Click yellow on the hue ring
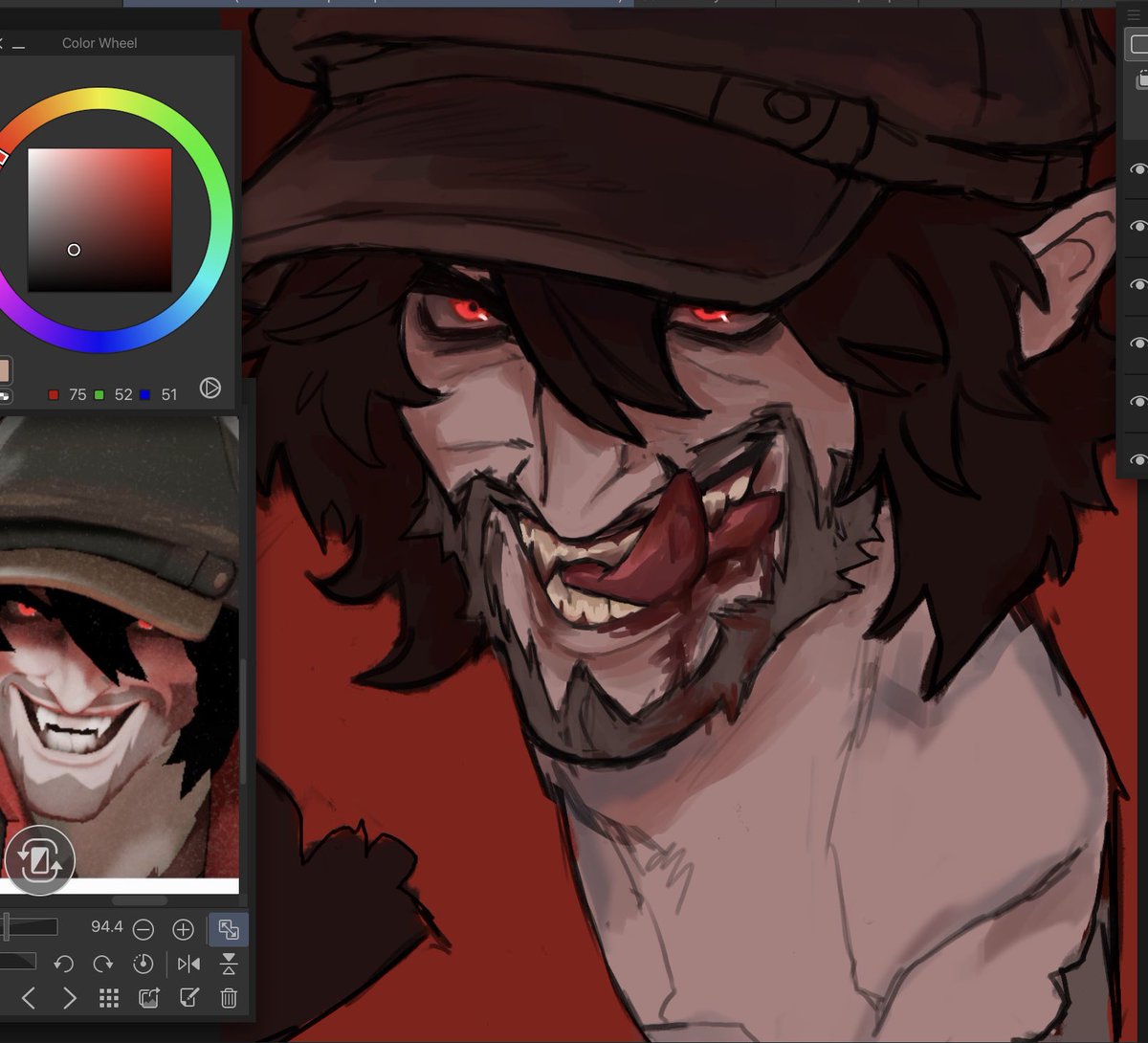Screen dimensions: 1148x1043 (x=99, y=98)
